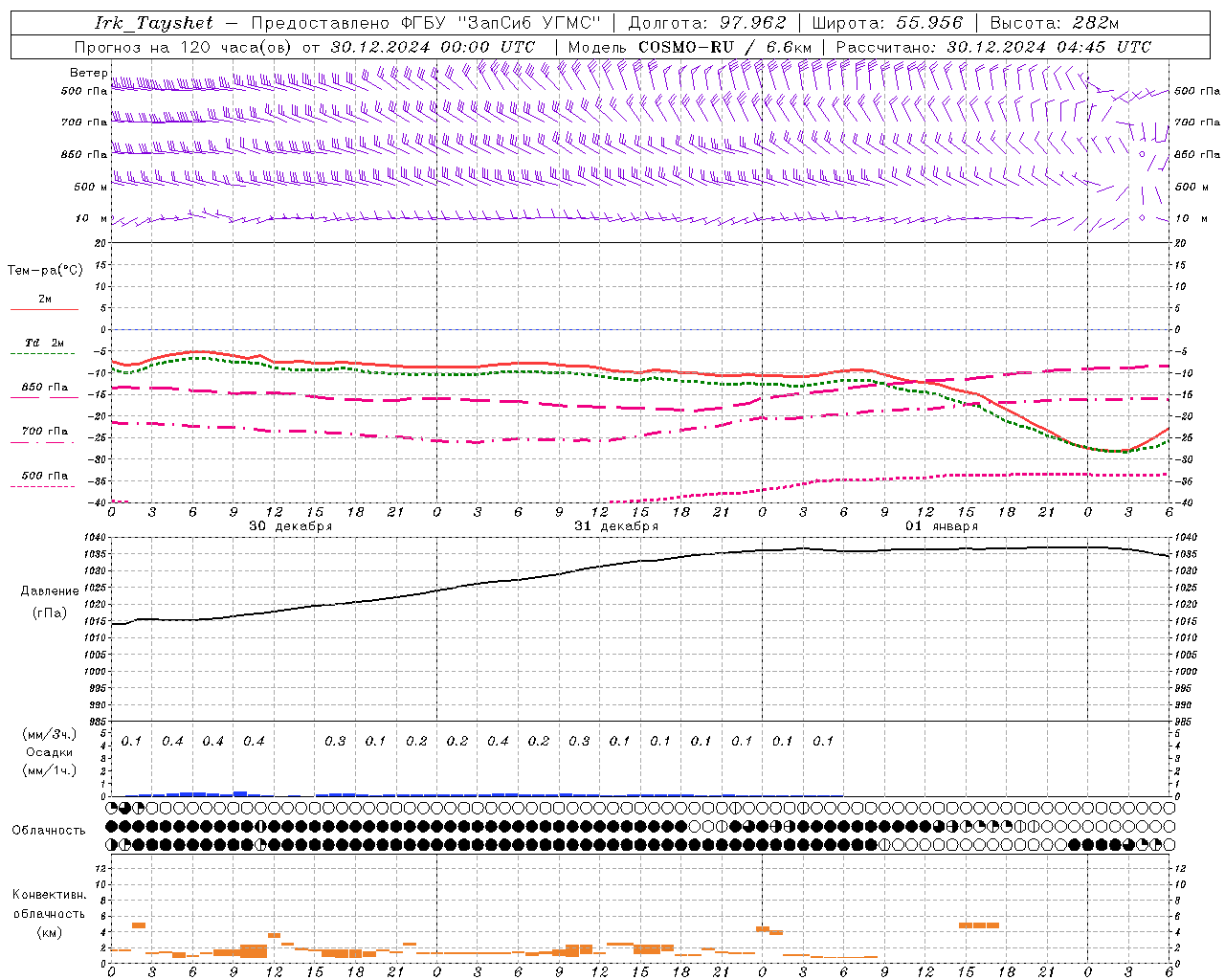Click the orange convective bar on 01 января

[x=978, y=924]
